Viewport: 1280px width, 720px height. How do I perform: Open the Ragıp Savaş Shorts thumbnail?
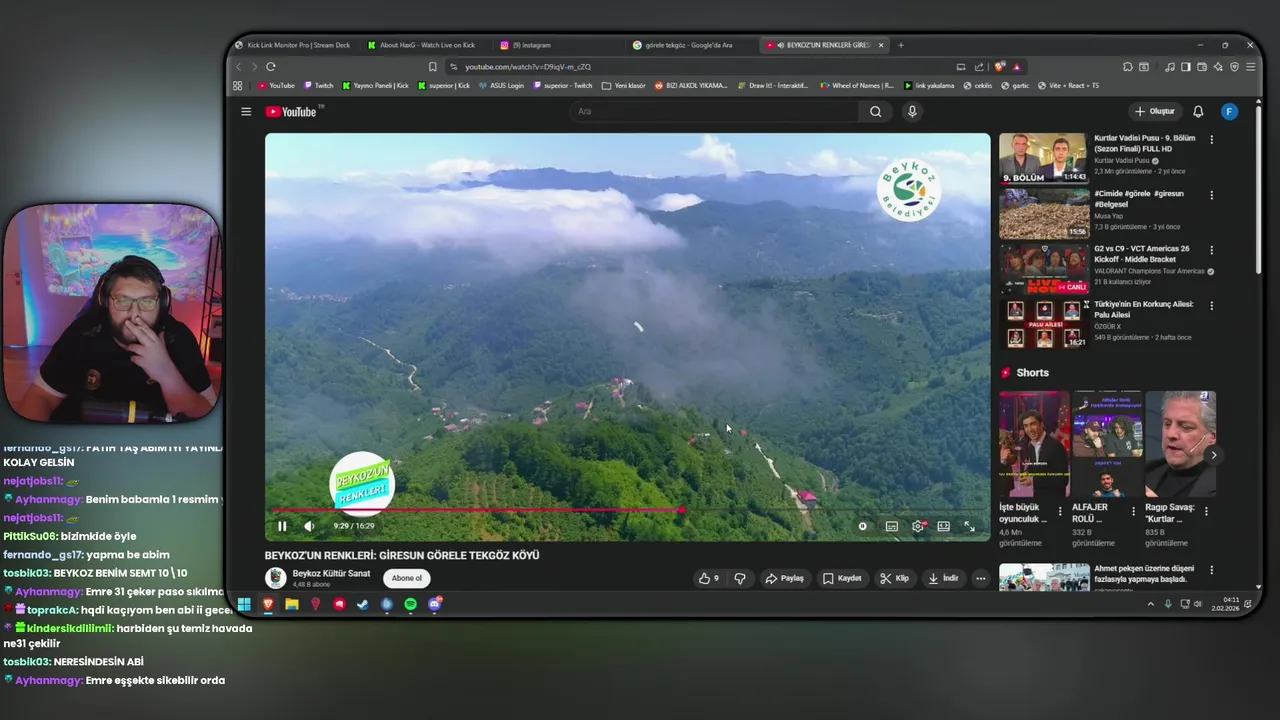tap(1180, 444)
